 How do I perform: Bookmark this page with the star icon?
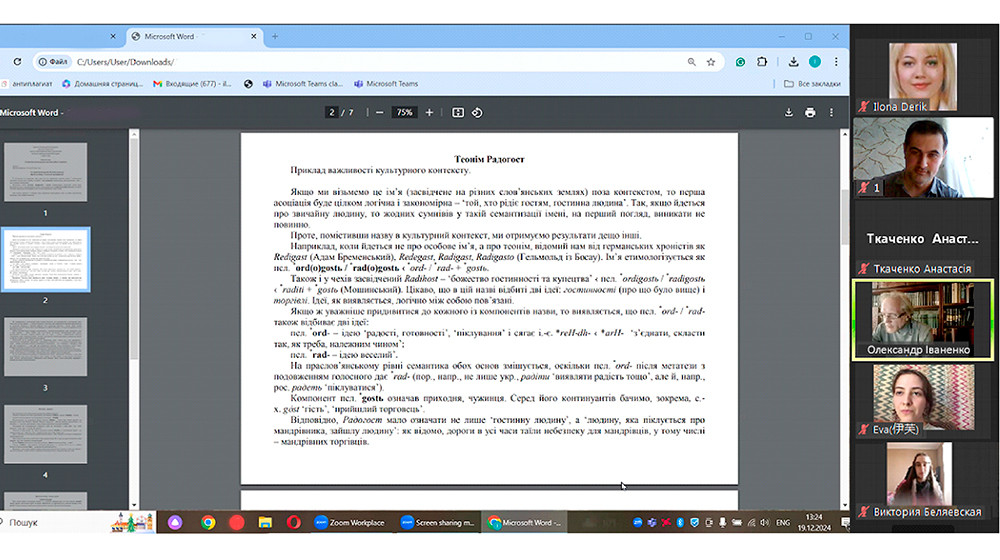click(x=710, y=62)
